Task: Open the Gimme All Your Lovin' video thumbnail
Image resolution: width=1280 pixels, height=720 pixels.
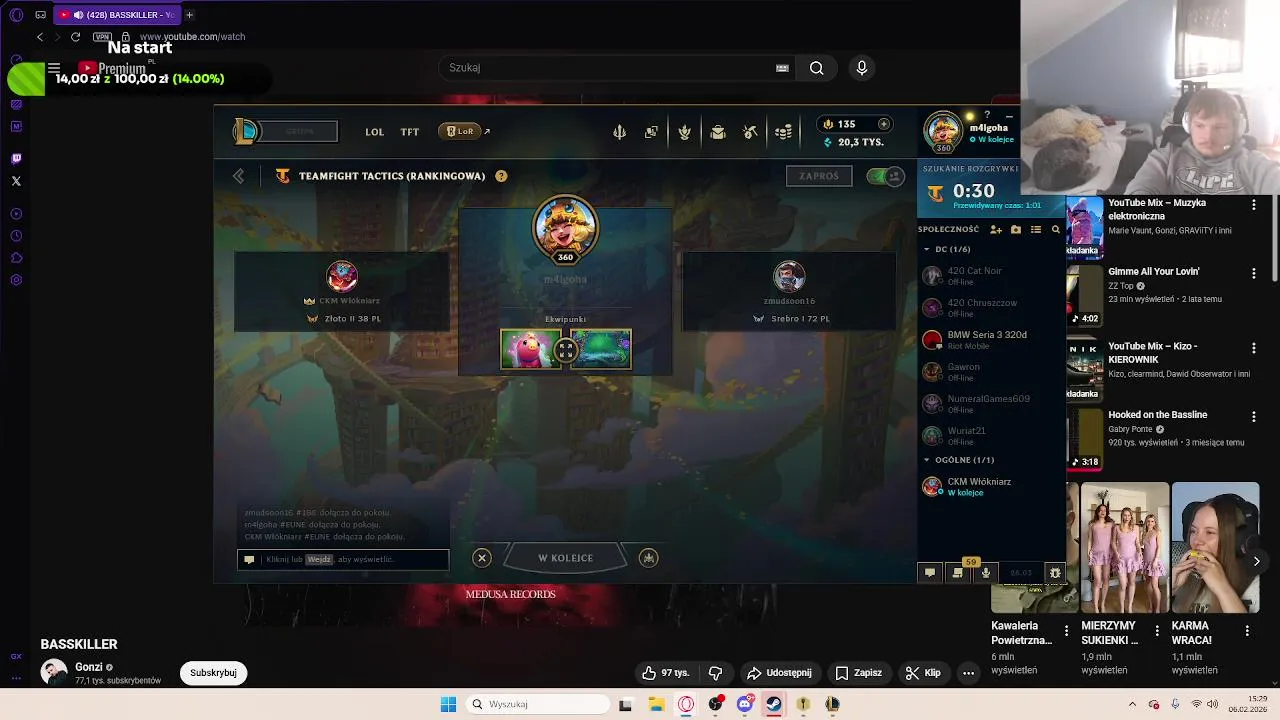Action: (x=1084, y=295)
